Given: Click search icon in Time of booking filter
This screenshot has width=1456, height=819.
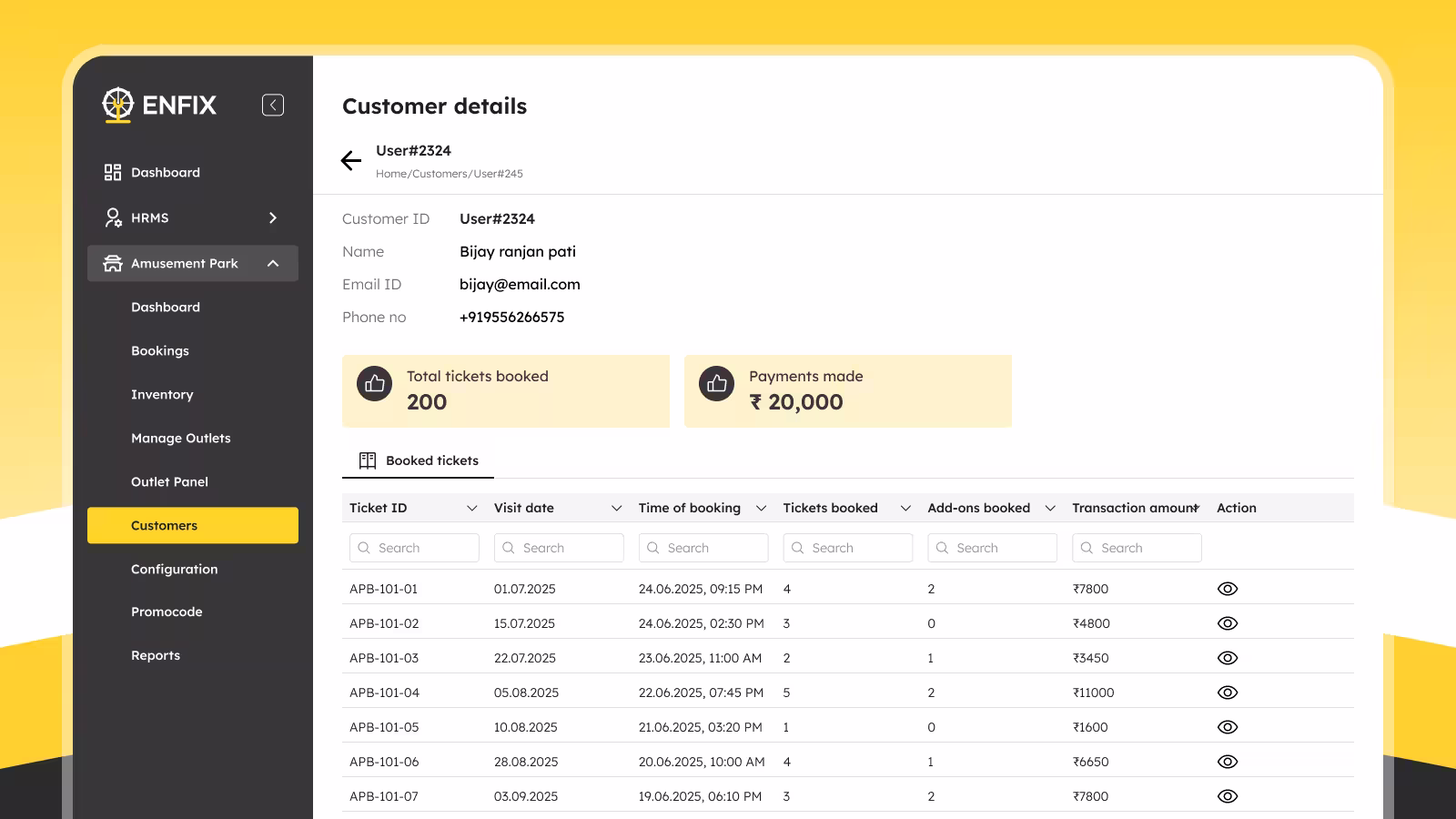Looking at the screenshot, I should (653, 548).
